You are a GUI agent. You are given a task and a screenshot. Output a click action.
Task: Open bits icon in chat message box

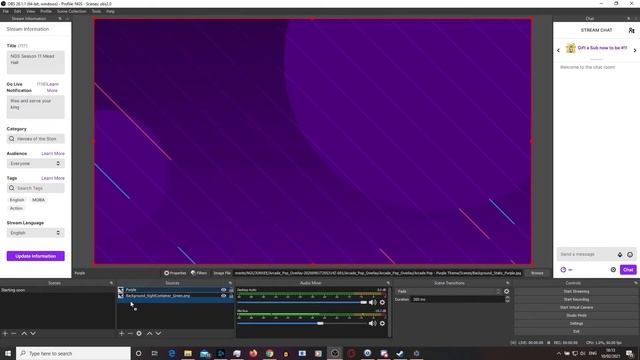click(x=620, y=254)
